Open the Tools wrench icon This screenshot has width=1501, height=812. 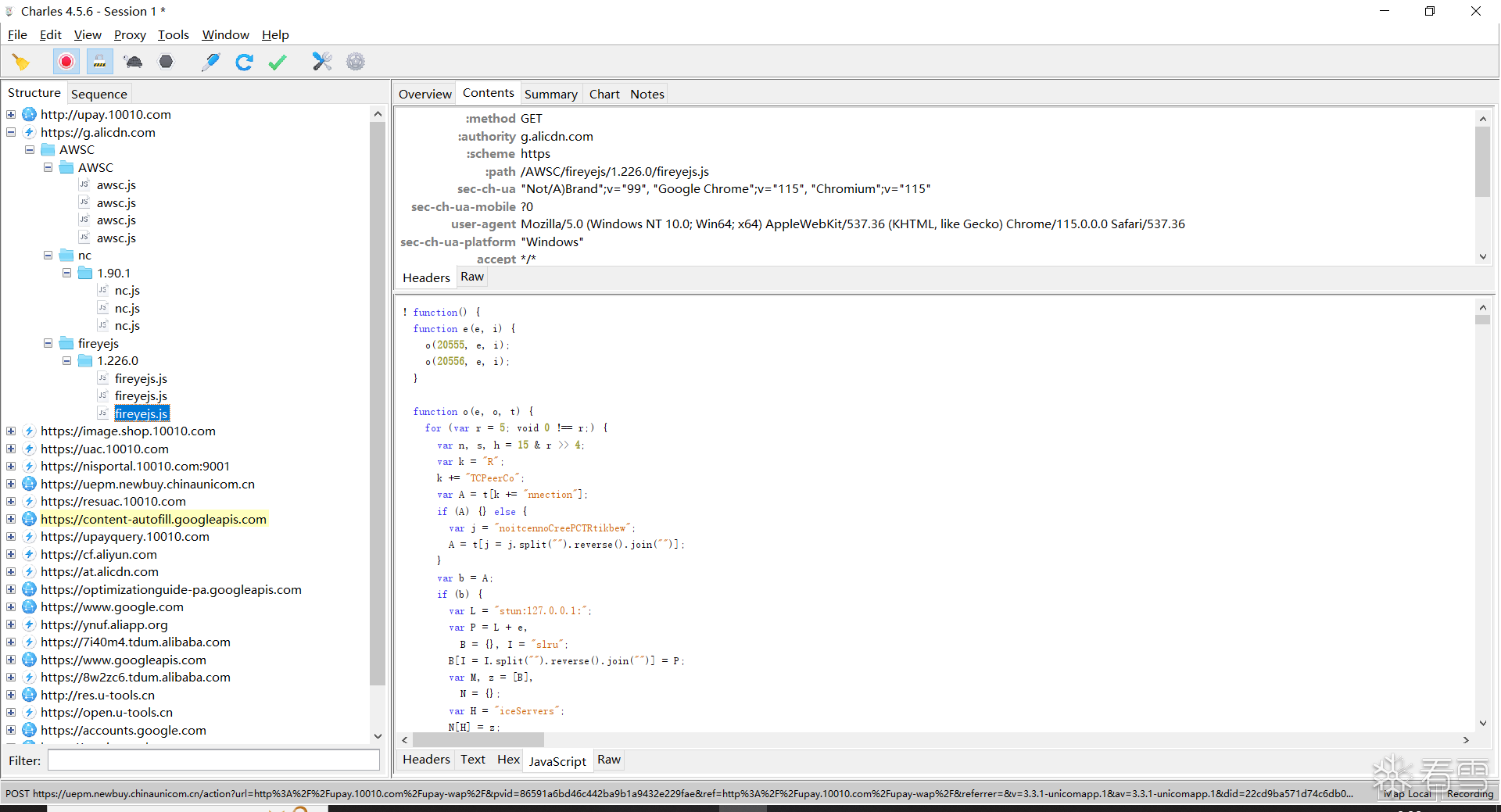coord(322,62)
